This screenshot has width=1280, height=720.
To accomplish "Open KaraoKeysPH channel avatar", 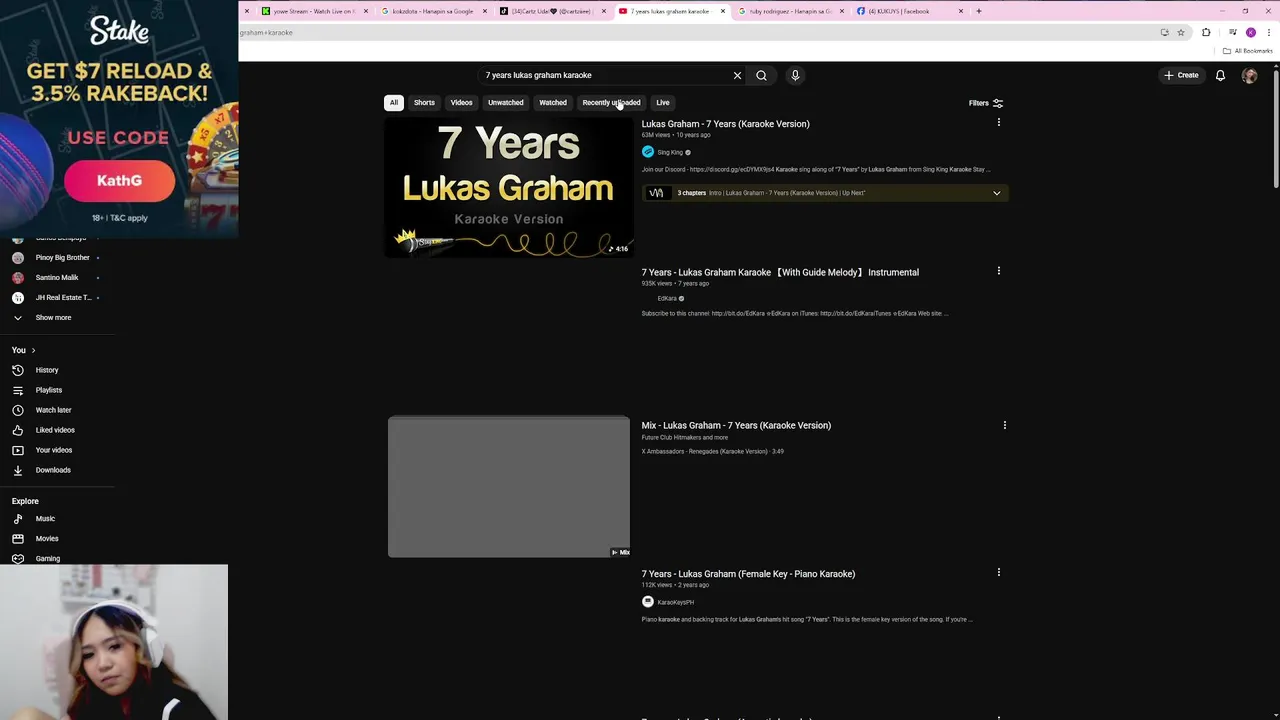I will tap(648, 602).
